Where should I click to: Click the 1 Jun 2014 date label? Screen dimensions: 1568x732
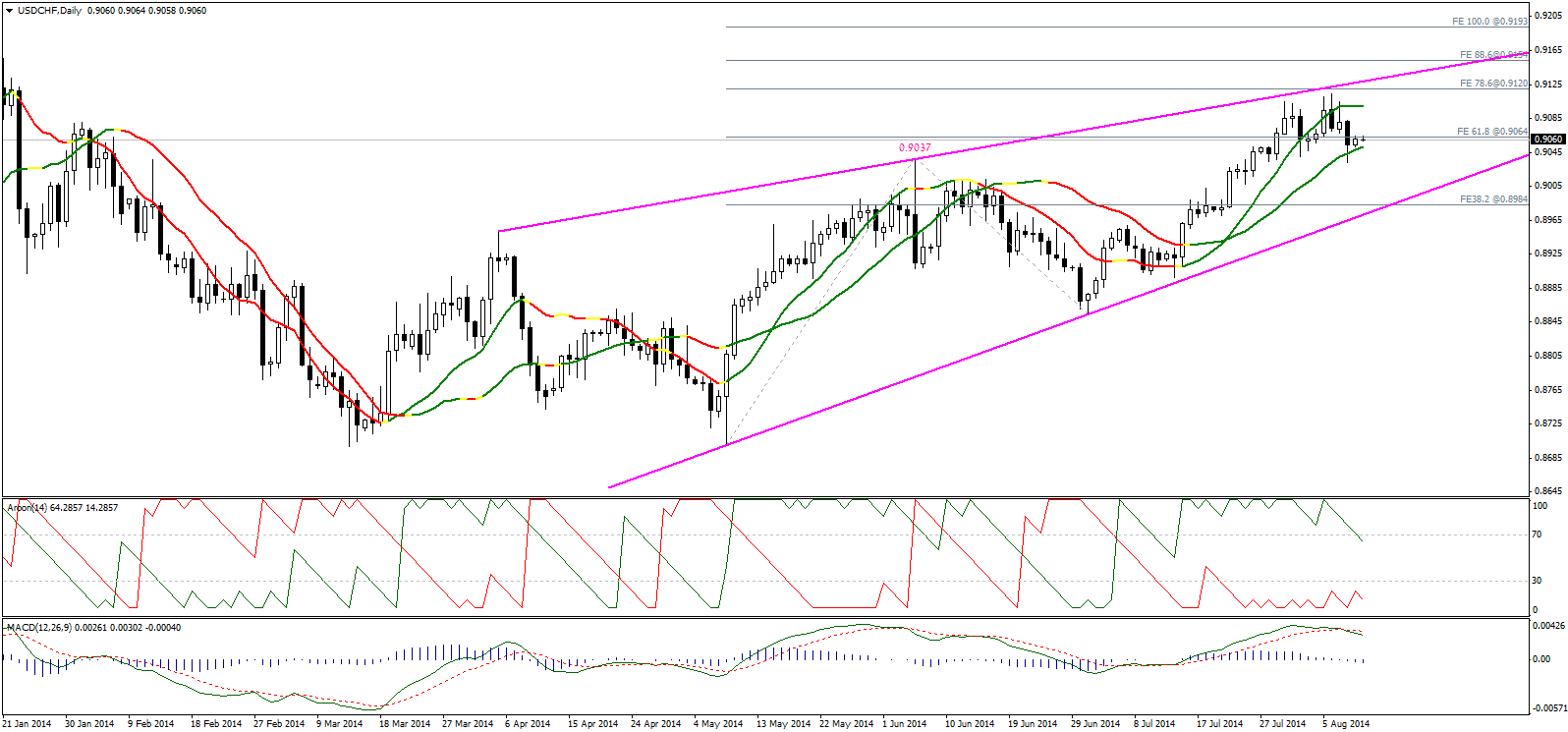pyautogui.click(x=905, y=724)
